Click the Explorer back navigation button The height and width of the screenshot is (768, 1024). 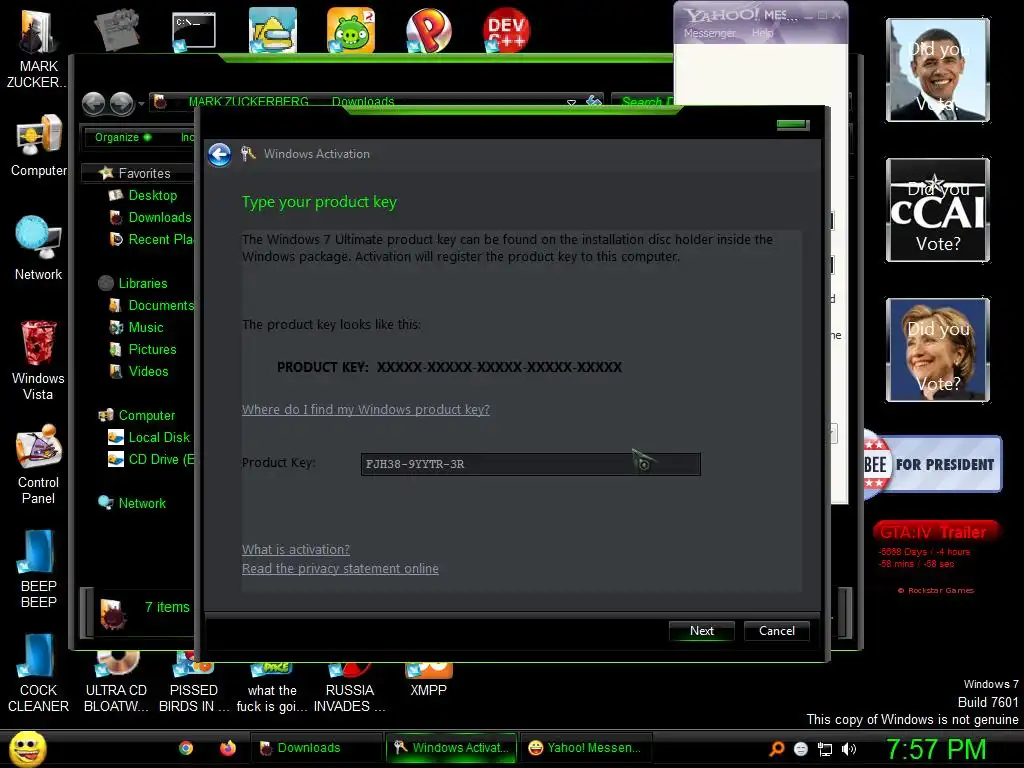(93, 103)
